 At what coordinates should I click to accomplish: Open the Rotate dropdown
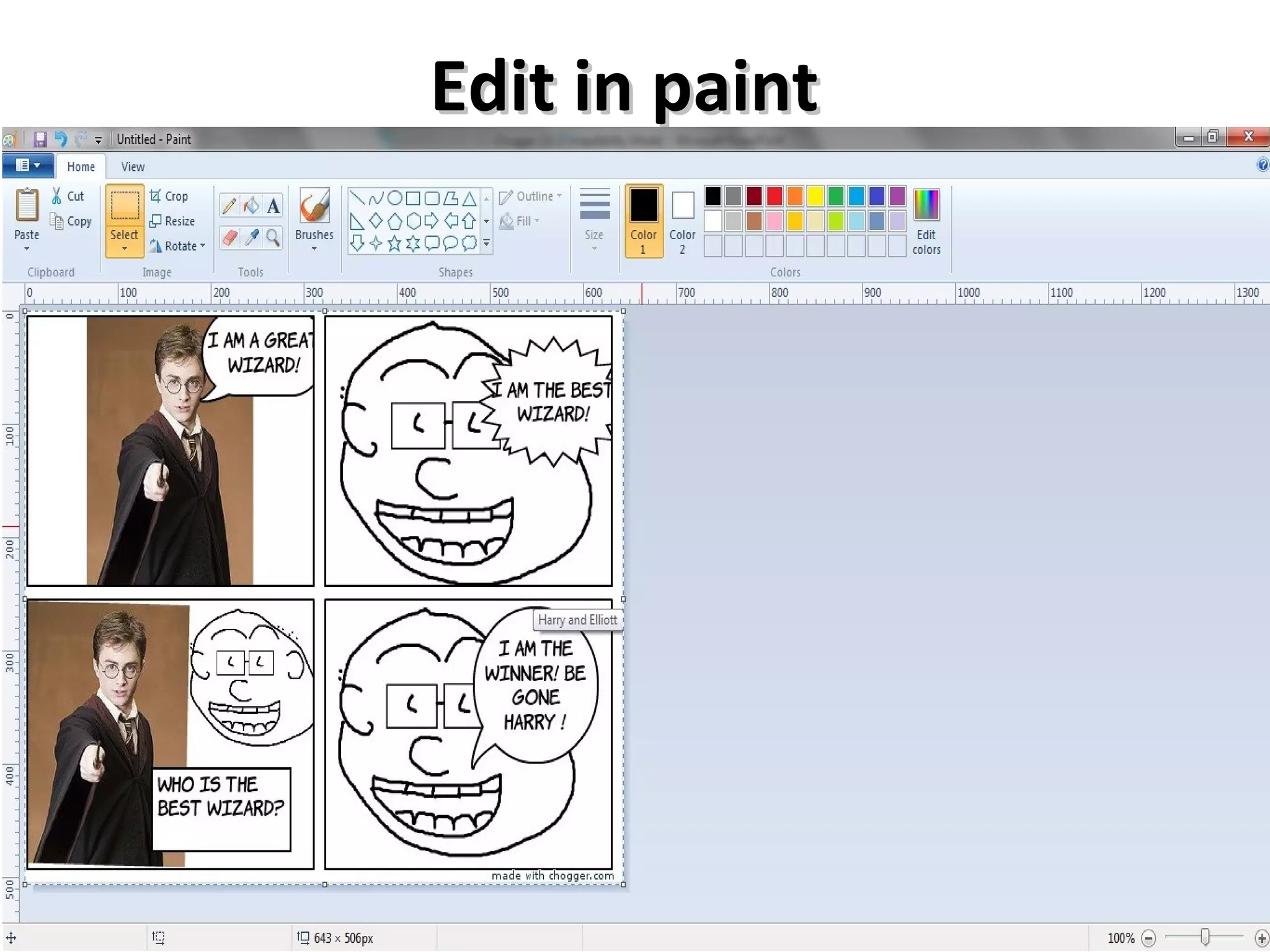coord(177,246)
